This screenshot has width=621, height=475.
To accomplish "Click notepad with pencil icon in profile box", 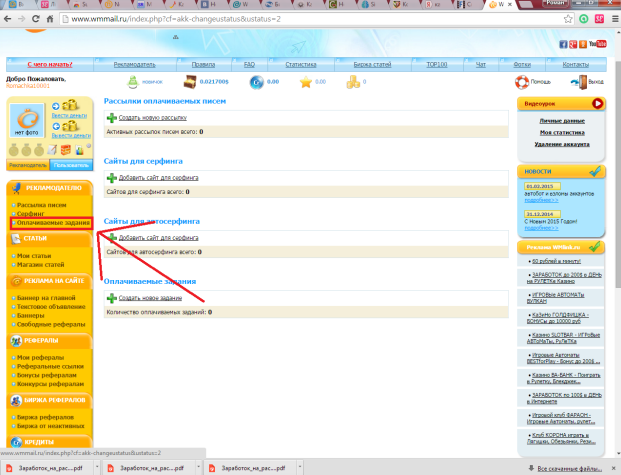I will [x=52, y=150].
